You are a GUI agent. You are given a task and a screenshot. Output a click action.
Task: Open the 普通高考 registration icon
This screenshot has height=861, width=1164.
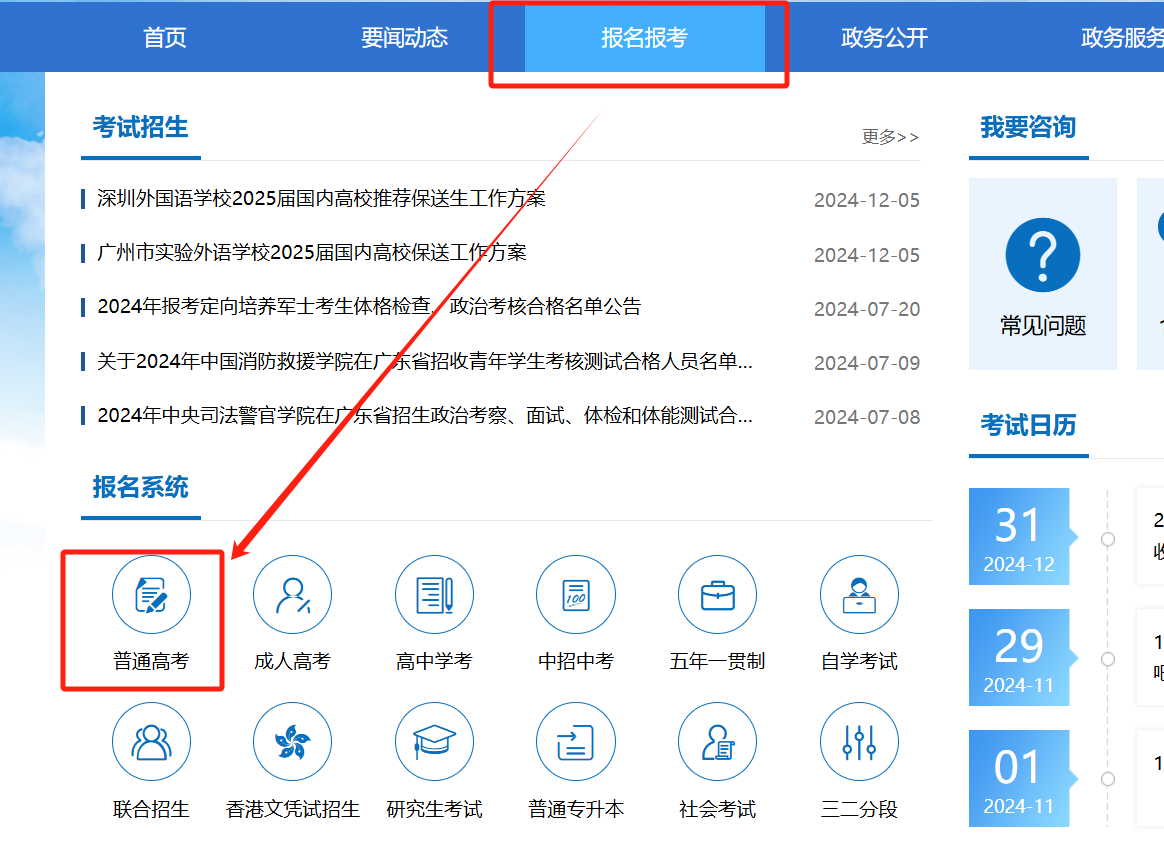151,595
